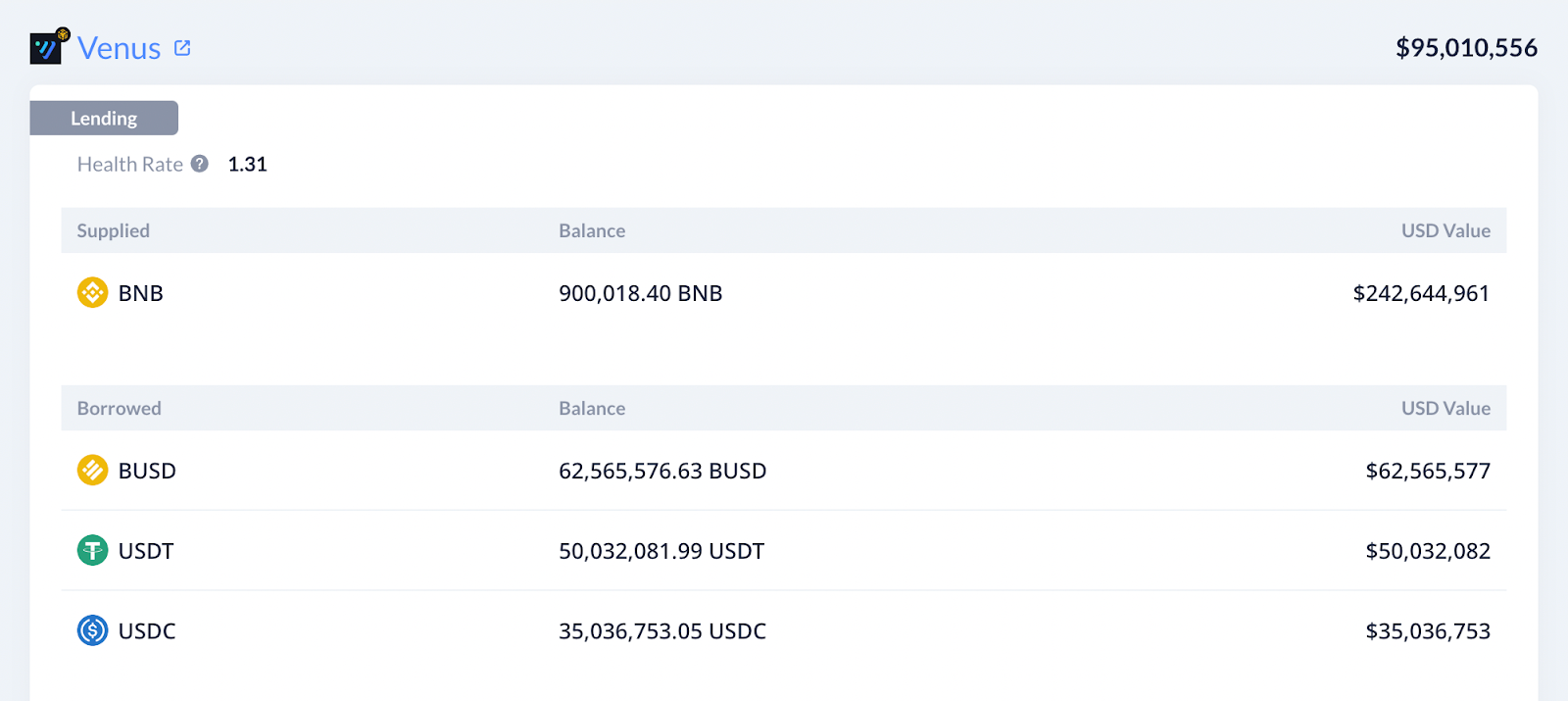Screen dimensions: 1568x701
Task: Click the Supplied column header
Action: (x=114, y=230)
